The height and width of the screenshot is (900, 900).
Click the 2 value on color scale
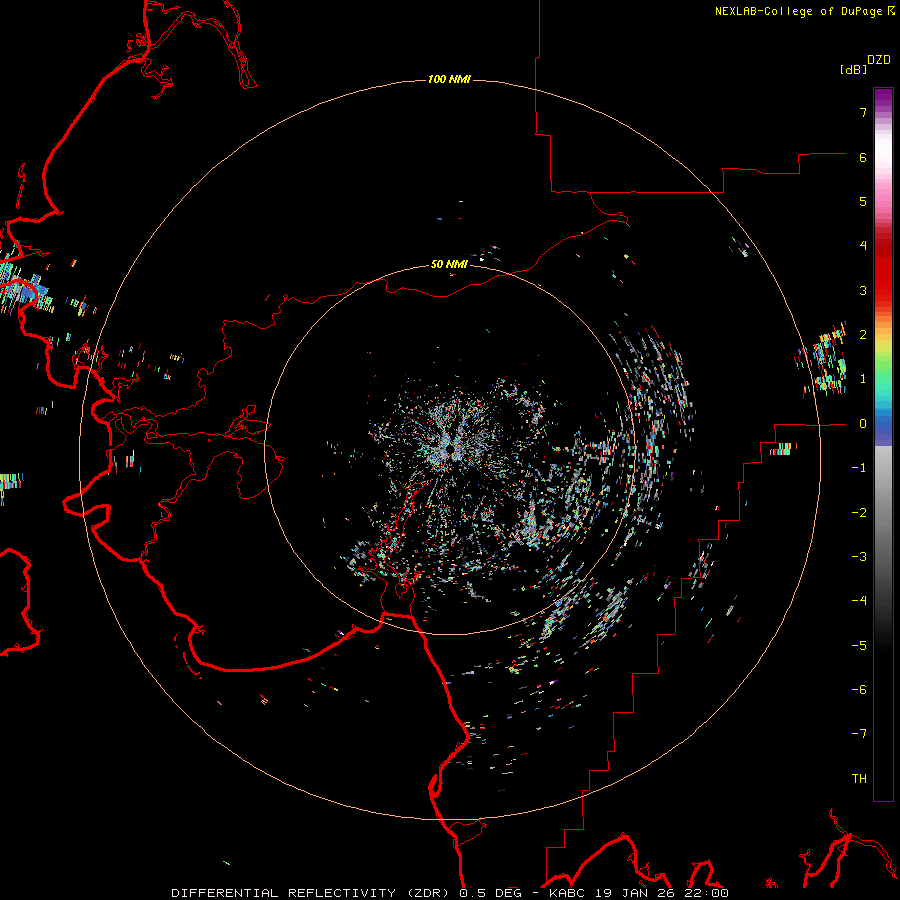[x=863, y=335]
